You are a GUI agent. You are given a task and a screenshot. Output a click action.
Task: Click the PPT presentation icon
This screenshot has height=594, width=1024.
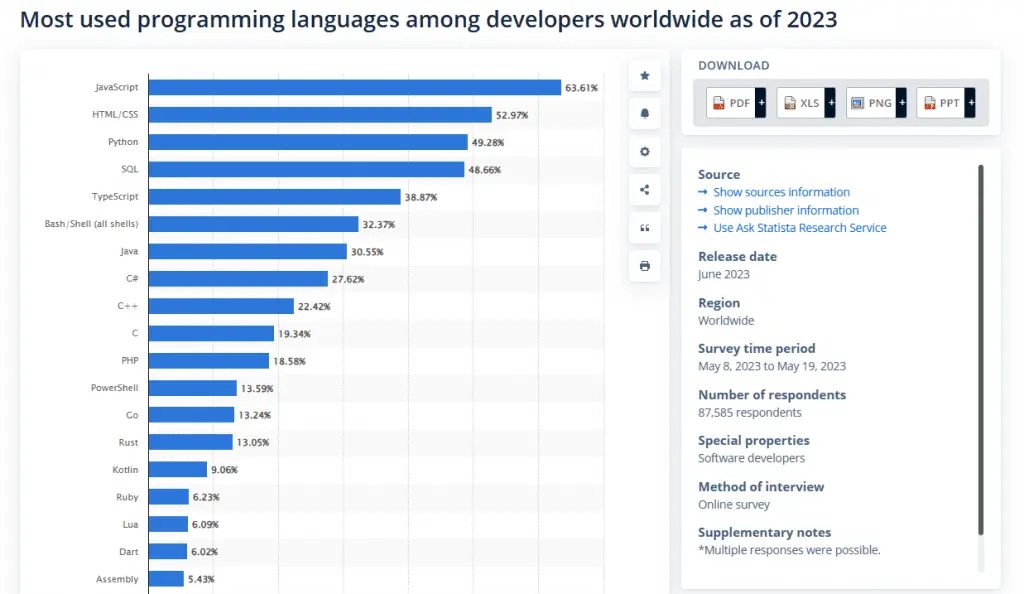coord(929,102)
